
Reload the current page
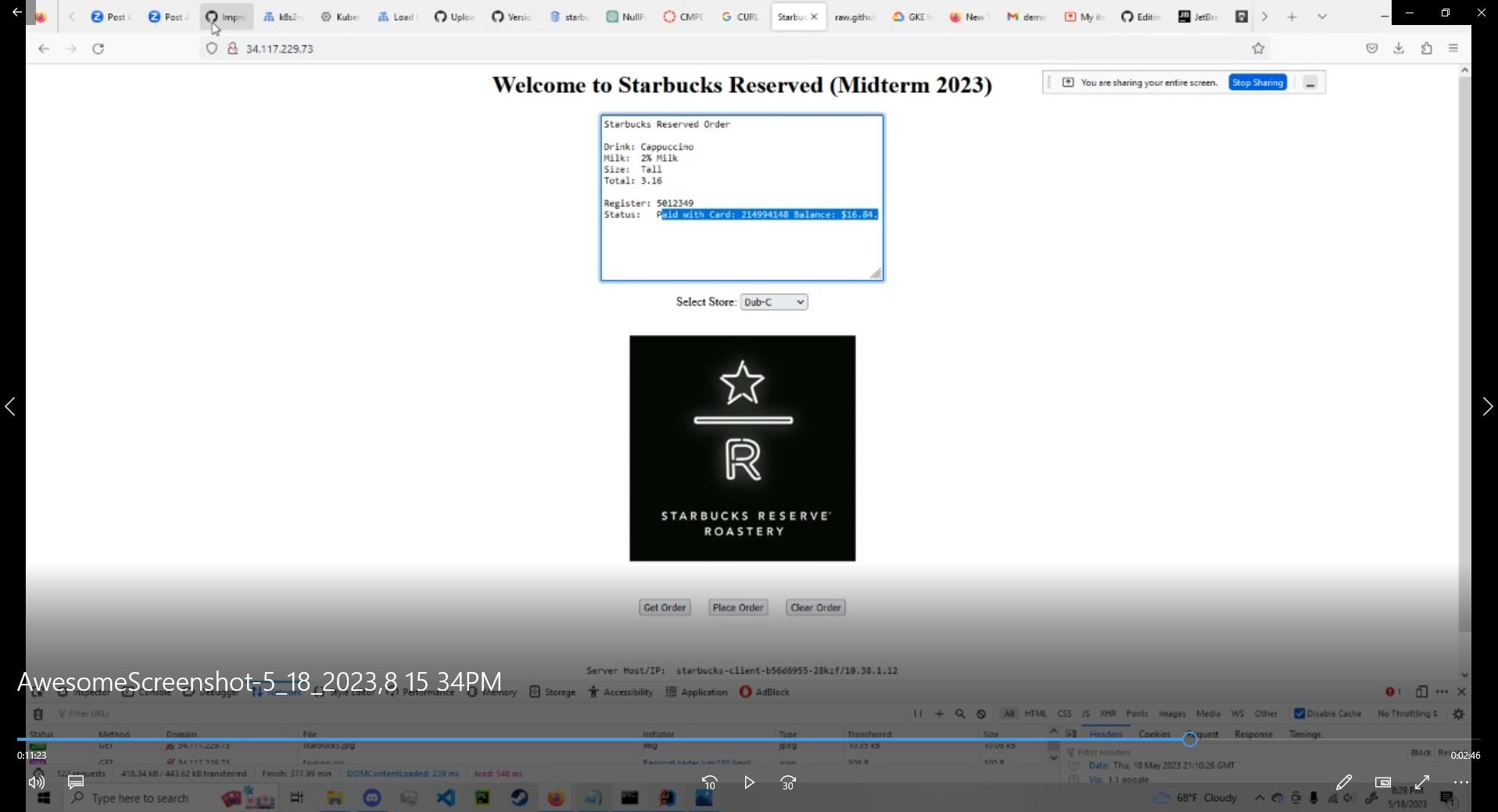point(99,48)
